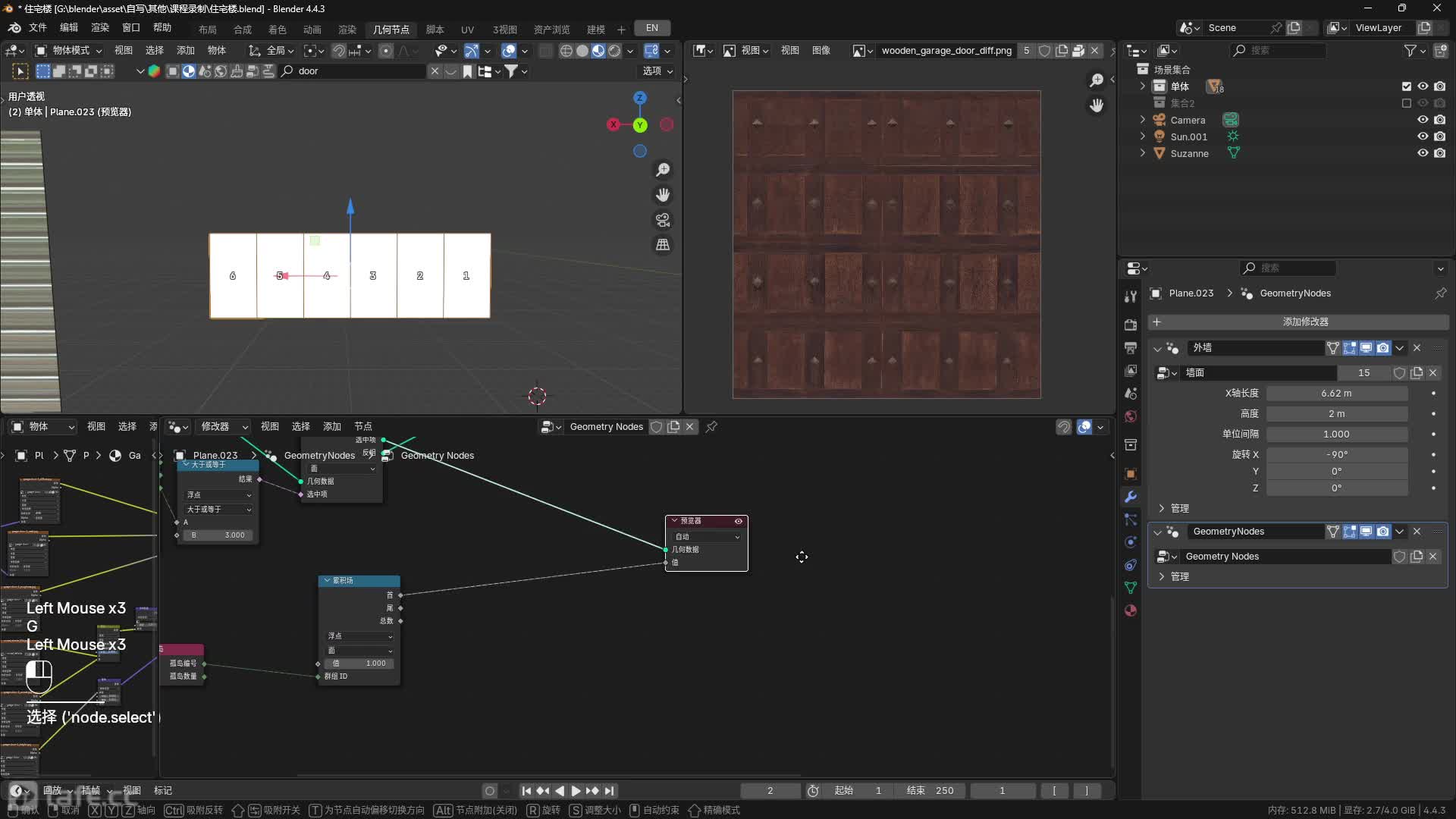Unlink the wooden_garage_door_diff.png image
Viewport: 1456px width, 819px height.
pyautogui.click(x=1094, y=51)
